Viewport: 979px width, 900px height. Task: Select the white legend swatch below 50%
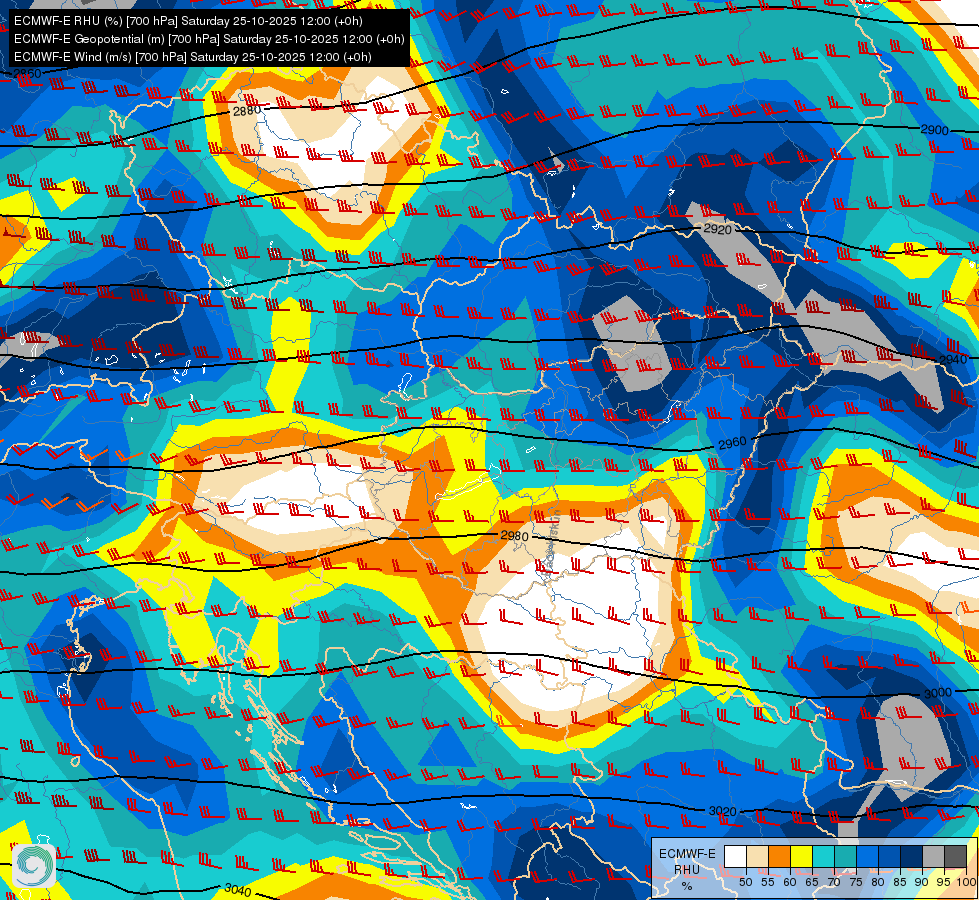735,856
